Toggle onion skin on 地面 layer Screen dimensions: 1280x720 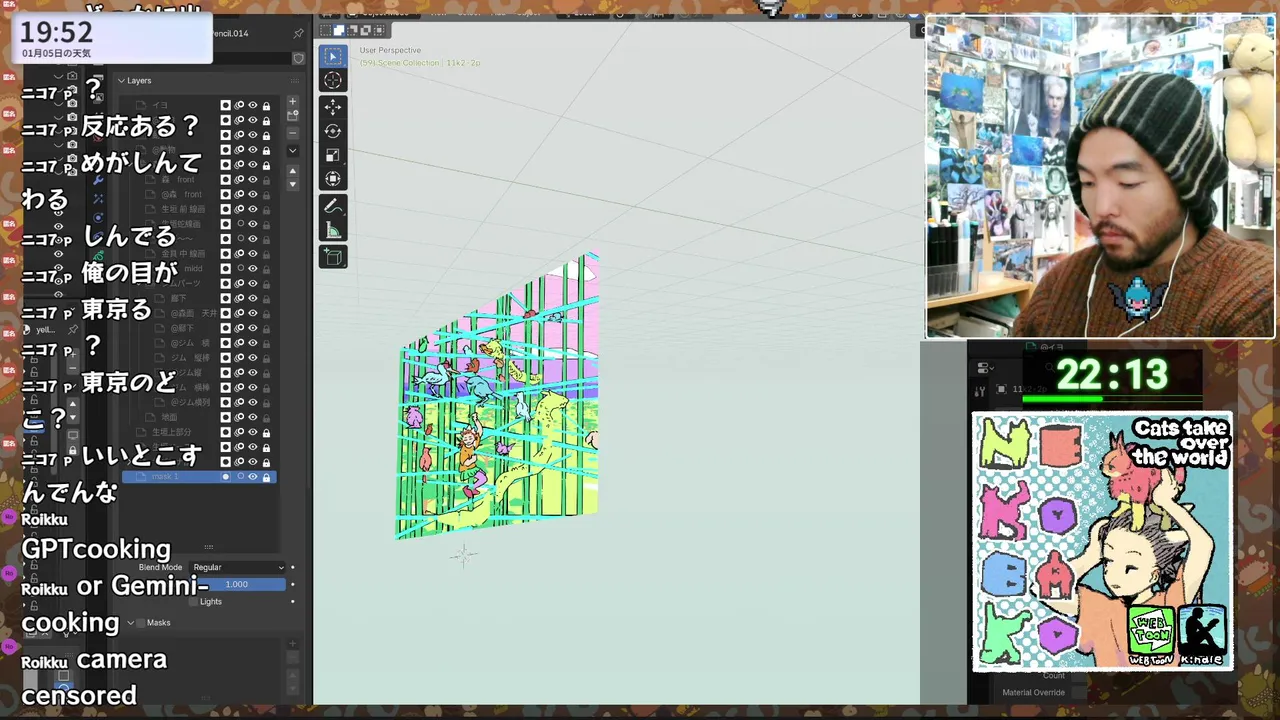point(239,417)
